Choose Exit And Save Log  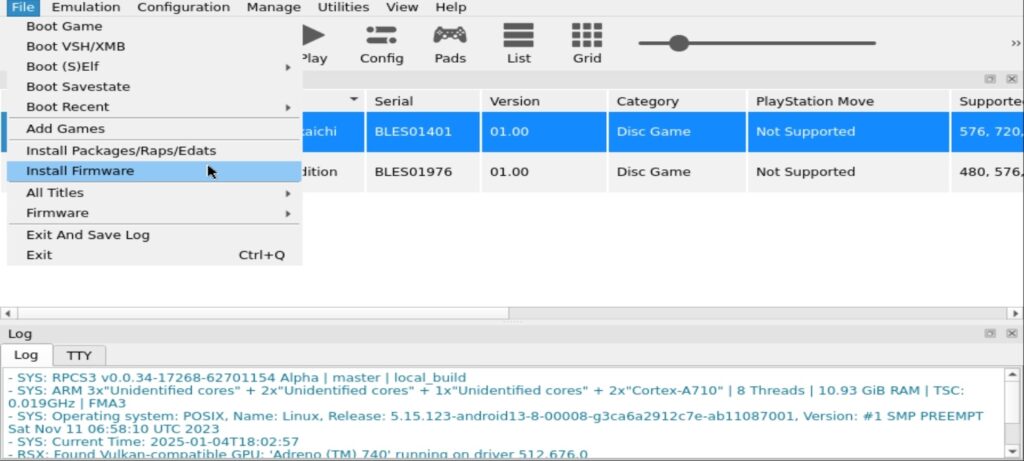tap(154, 235)
